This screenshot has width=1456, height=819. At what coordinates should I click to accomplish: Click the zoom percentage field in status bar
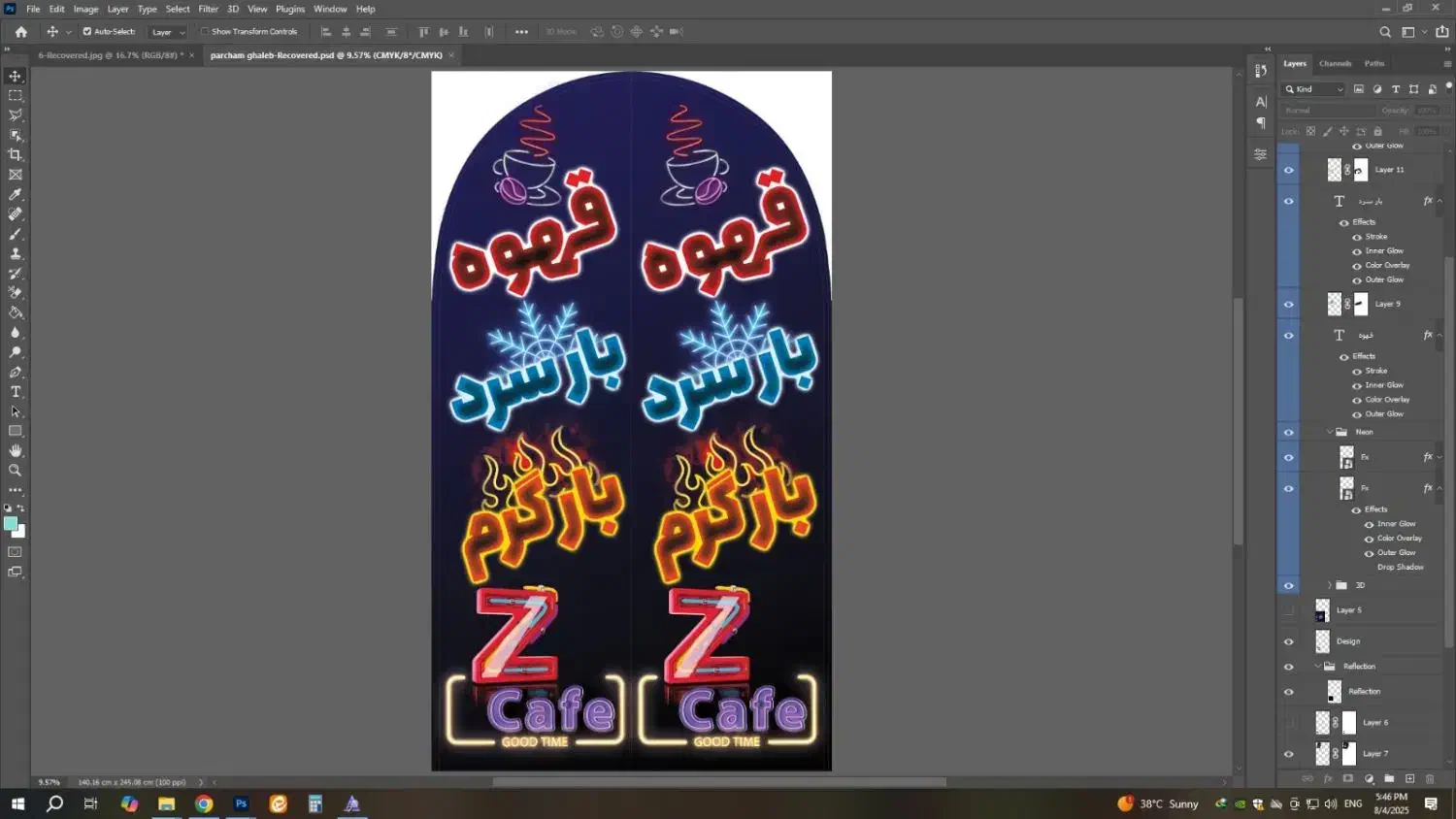click(50, 782)
